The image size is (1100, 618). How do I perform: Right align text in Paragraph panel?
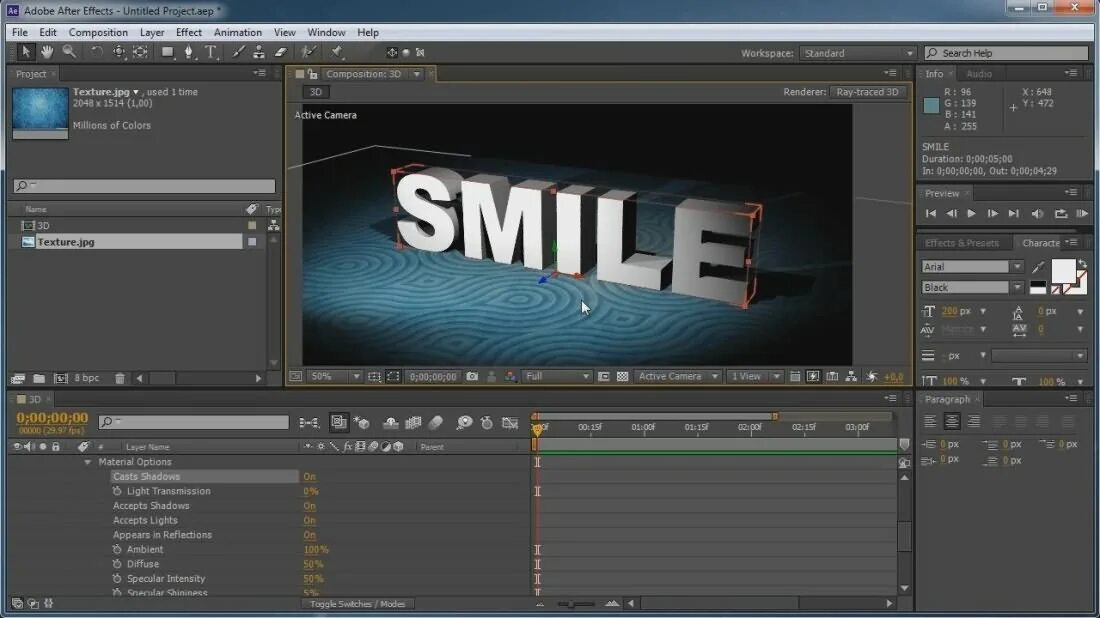coord(974,422)
